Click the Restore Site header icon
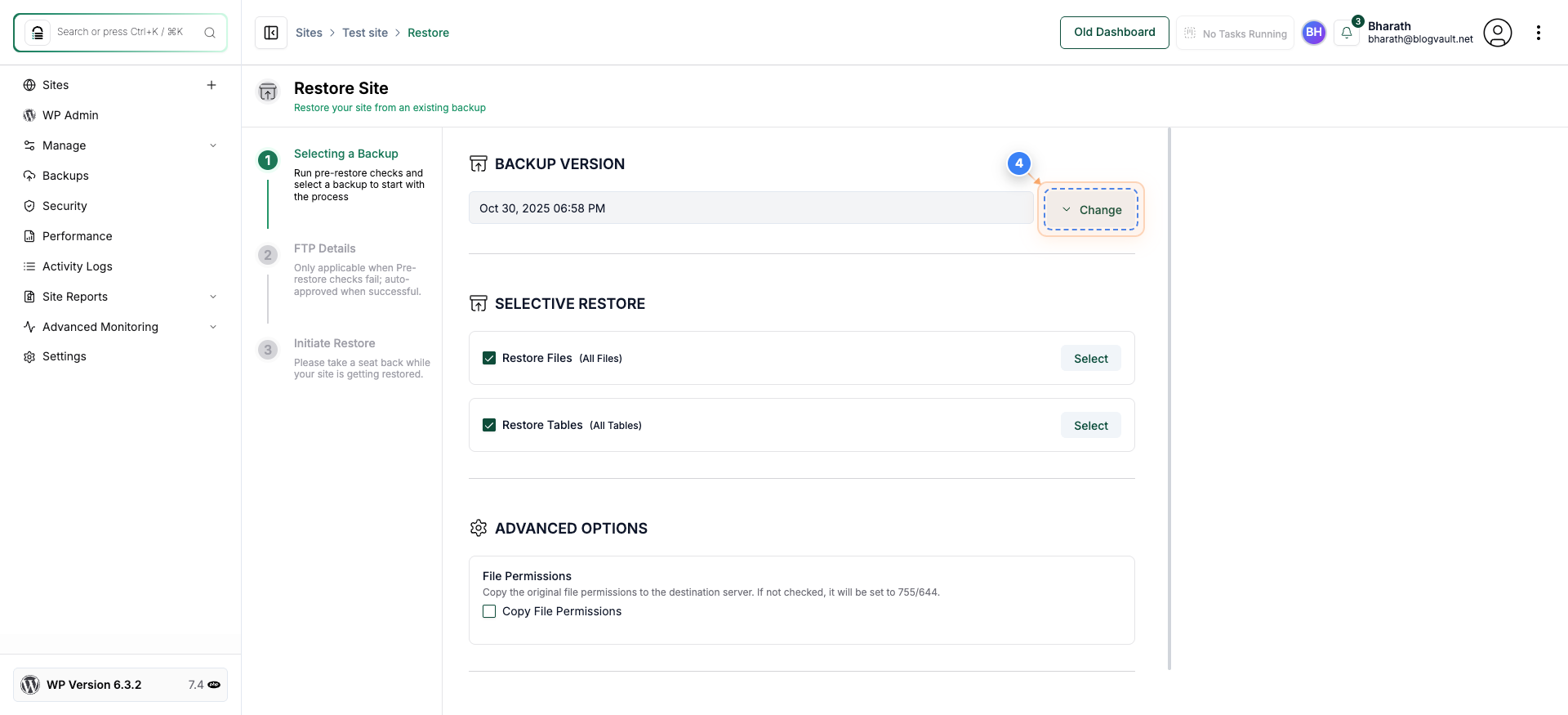 point(268,91)
